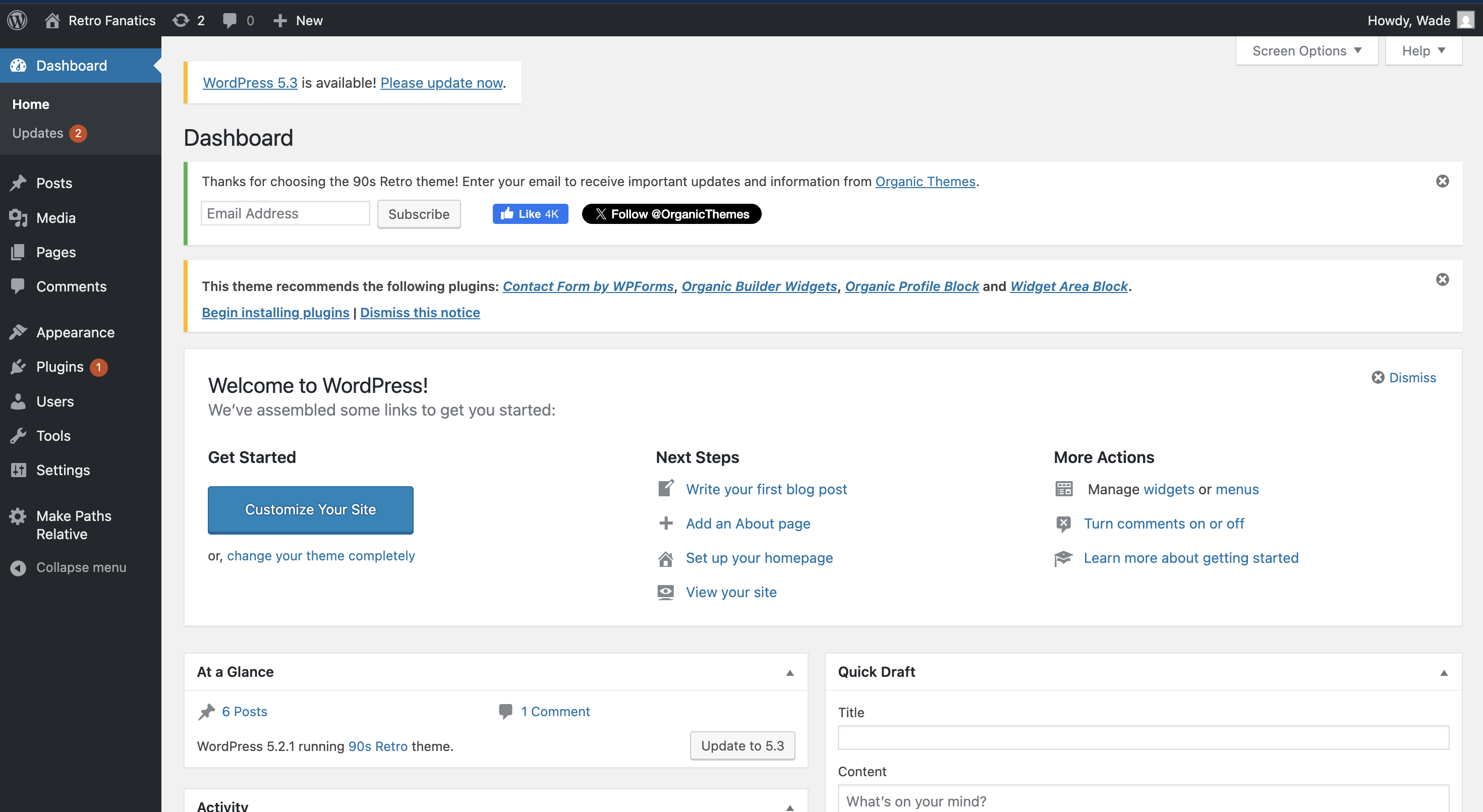Open the Help dropdown tab
This screenshot has height=812, width=1483.
(1423, 51)
